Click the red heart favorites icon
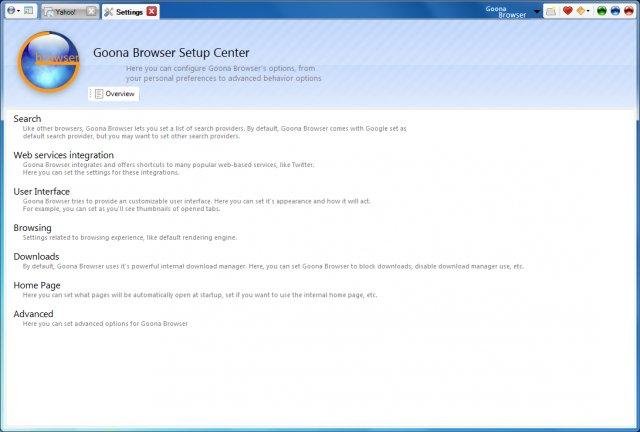640x432 pixels. (x=567, y=11)
